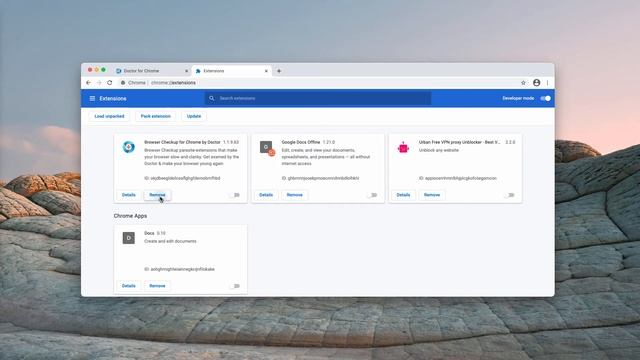Select the Extensions tab

point(231,71)
